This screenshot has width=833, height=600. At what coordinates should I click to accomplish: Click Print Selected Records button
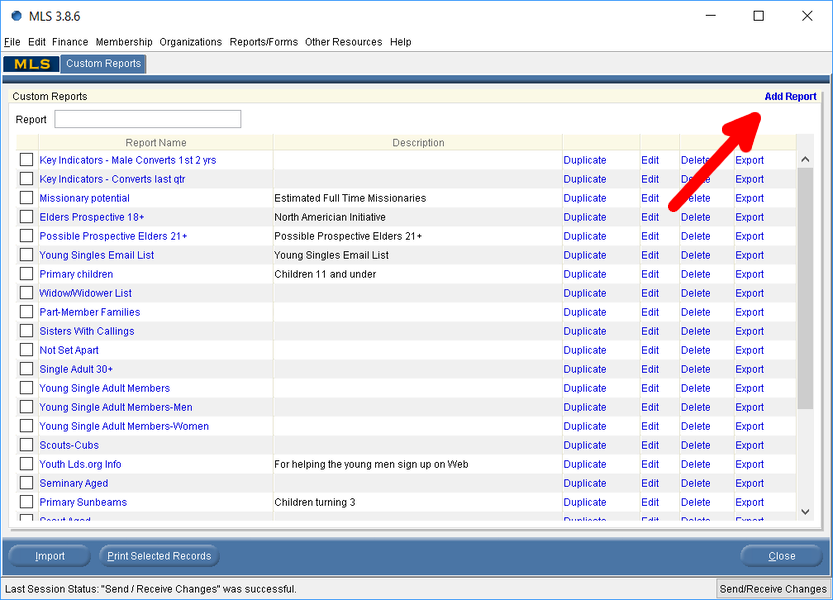coord(159,556)
